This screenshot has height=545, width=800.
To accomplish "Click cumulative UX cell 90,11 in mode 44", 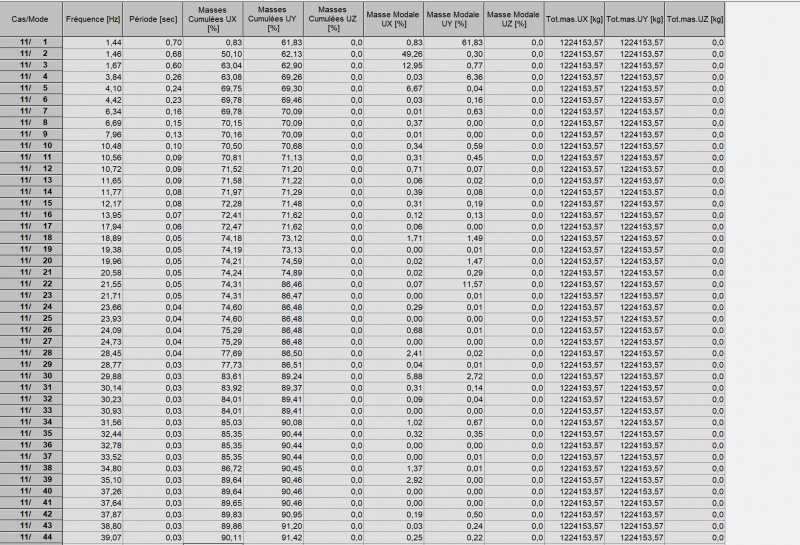I will pyautogui.click(x=213, y=538).
